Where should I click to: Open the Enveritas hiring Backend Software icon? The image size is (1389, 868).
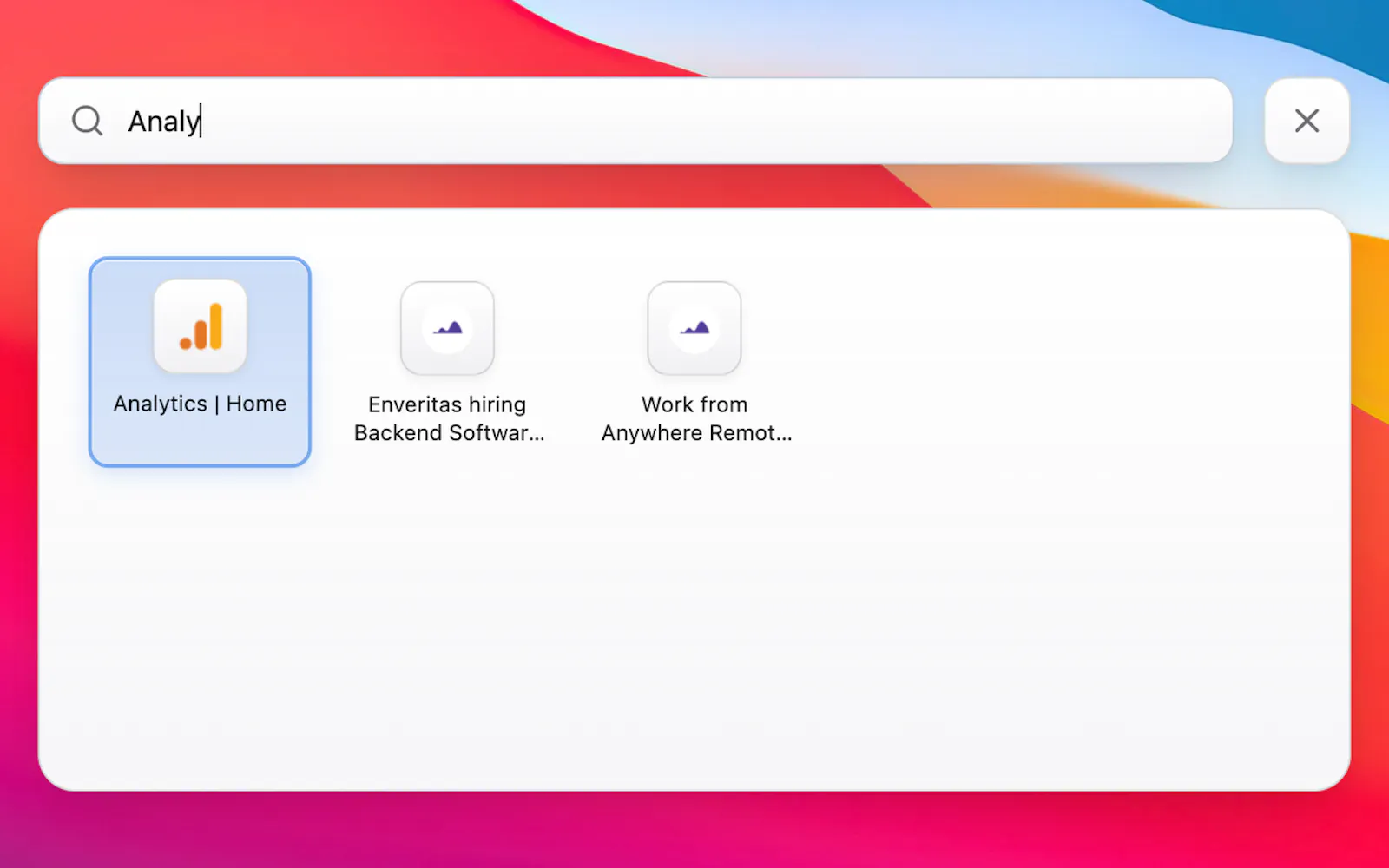(447, 328)
